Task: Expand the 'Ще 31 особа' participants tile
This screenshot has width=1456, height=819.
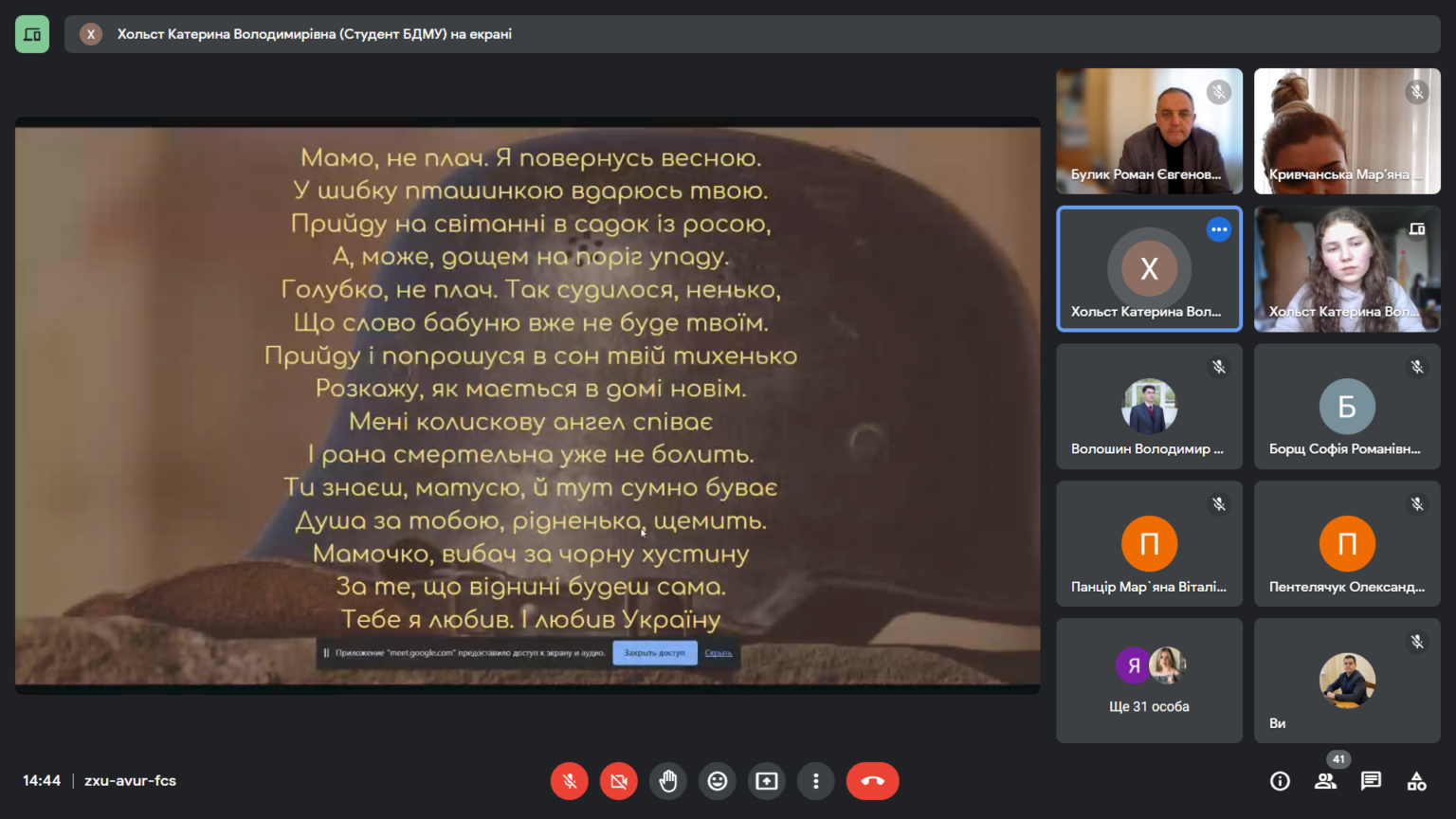Action: [1149, 681]
